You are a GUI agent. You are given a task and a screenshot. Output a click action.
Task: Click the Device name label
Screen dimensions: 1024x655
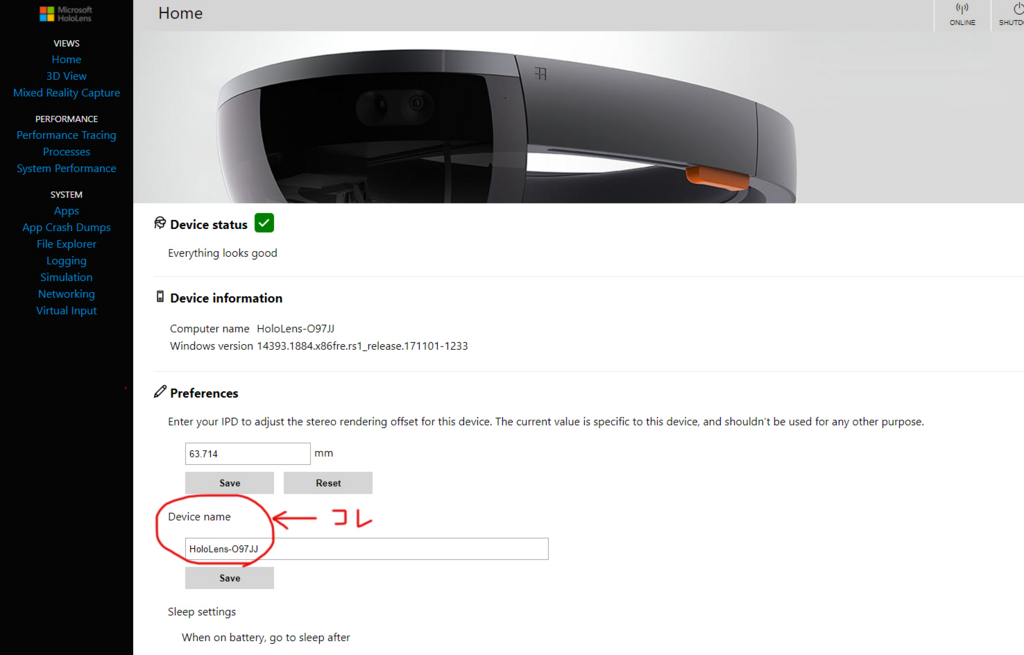(199, 517)
